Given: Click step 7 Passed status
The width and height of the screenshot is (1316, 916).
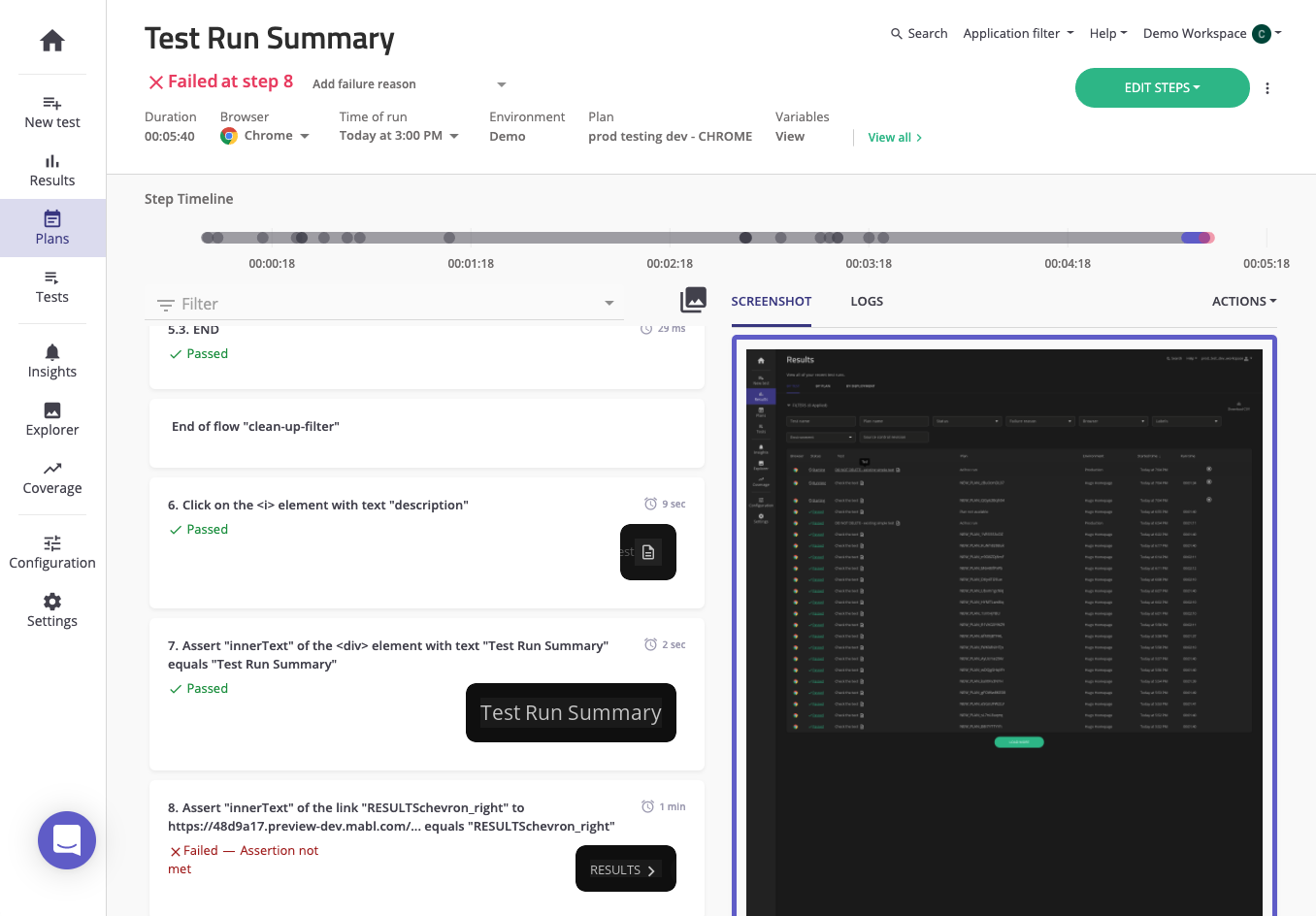Looking at the screenshot, I should coord(199,689).
